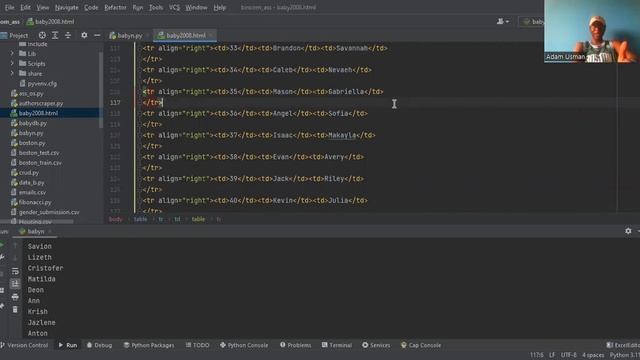The width and height of the screenshot is (640, 360).
Task: Click the 4 spaces indent setting
Action: (593, 355)
